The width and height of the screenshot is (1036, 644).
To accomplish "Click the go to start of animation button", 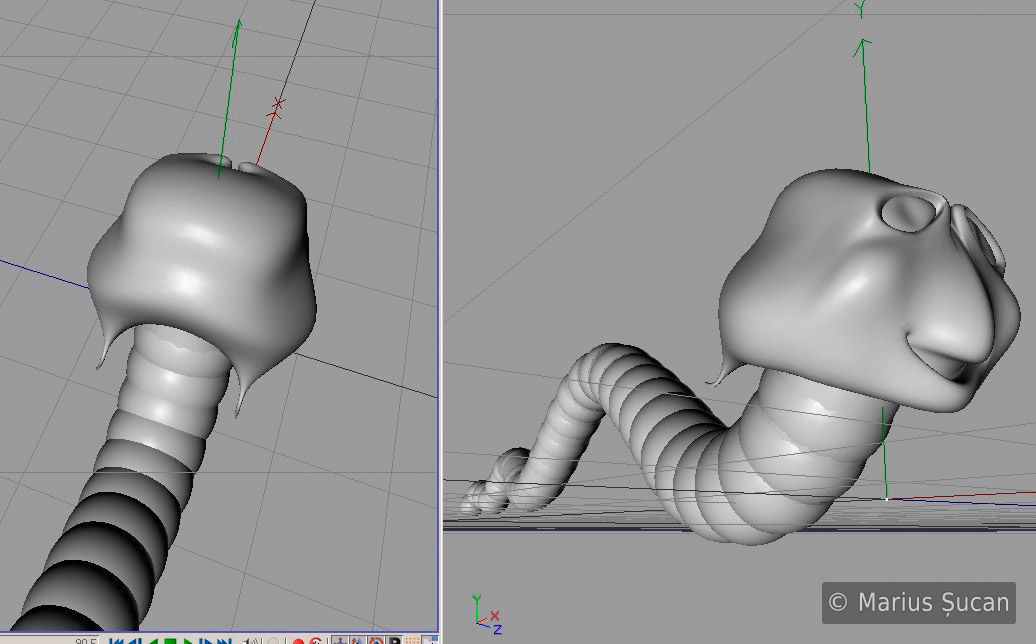I will pyautogui.click(x=115, y=641).
